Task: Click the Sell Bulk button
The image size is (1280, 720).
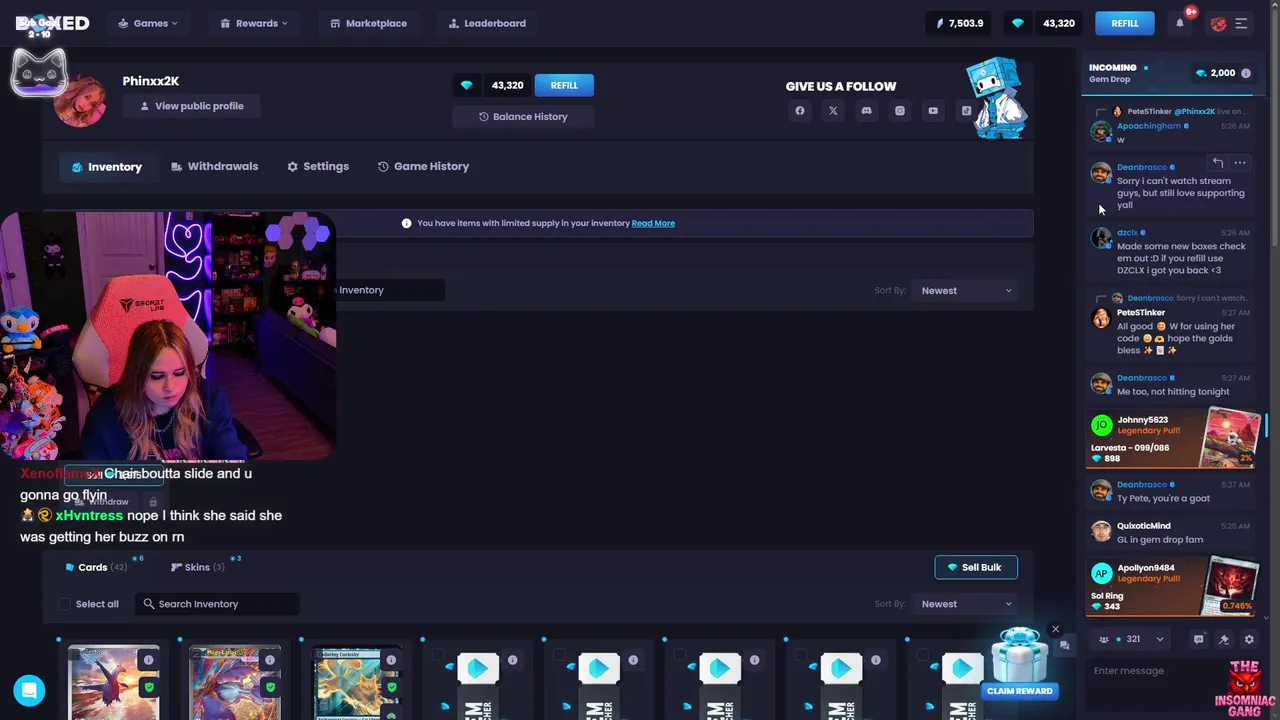Action: (976, 567)
